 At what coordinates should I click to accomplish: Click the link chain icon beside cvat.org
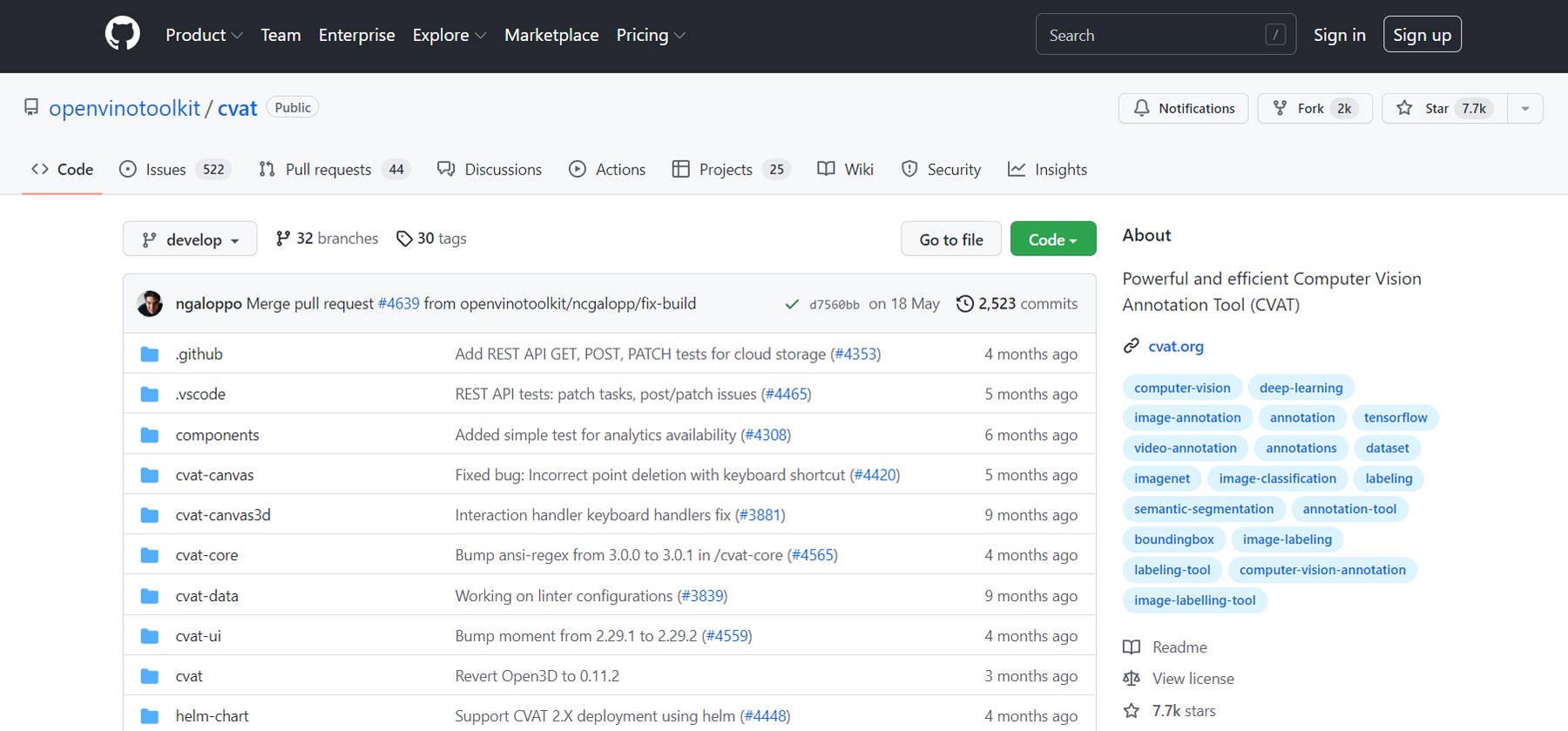[1131, 346]
